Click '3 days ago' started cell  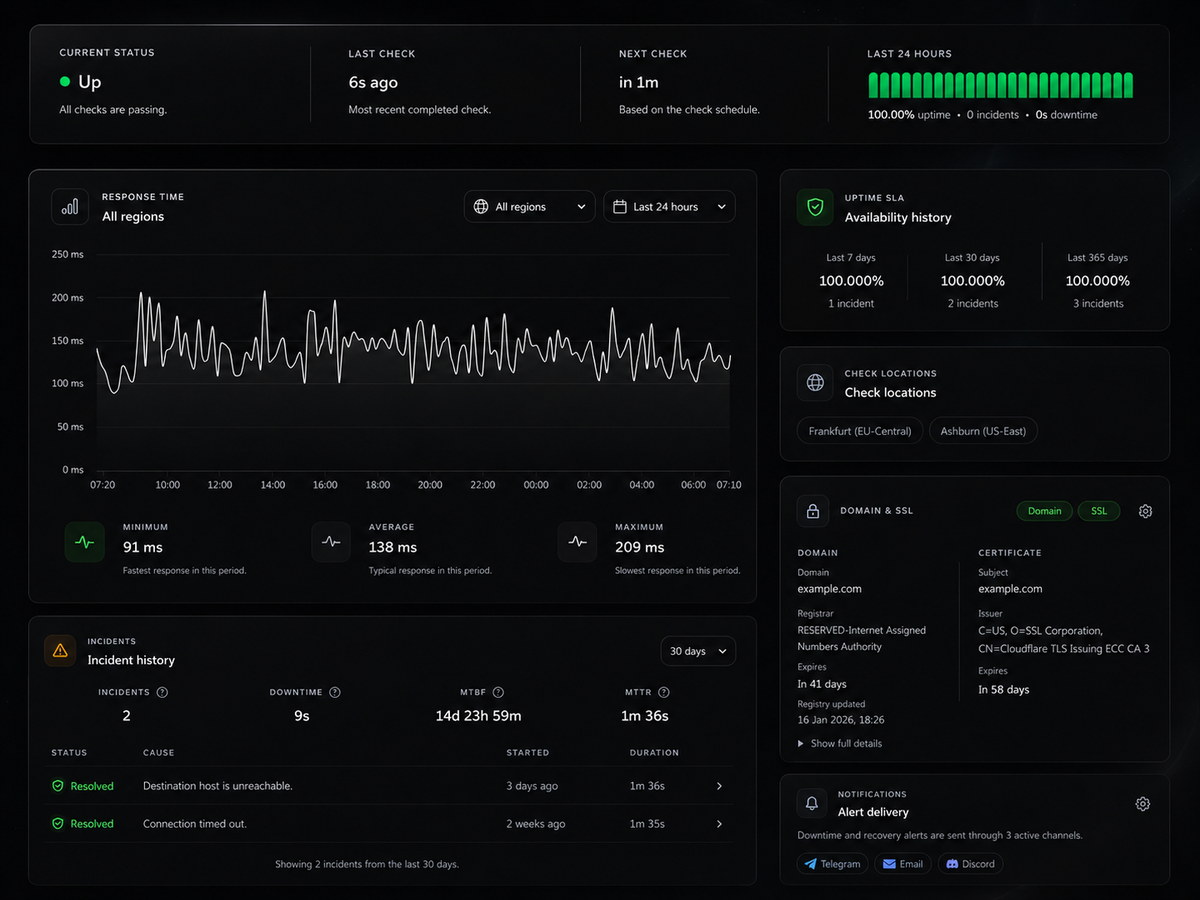tap(532, 786)
